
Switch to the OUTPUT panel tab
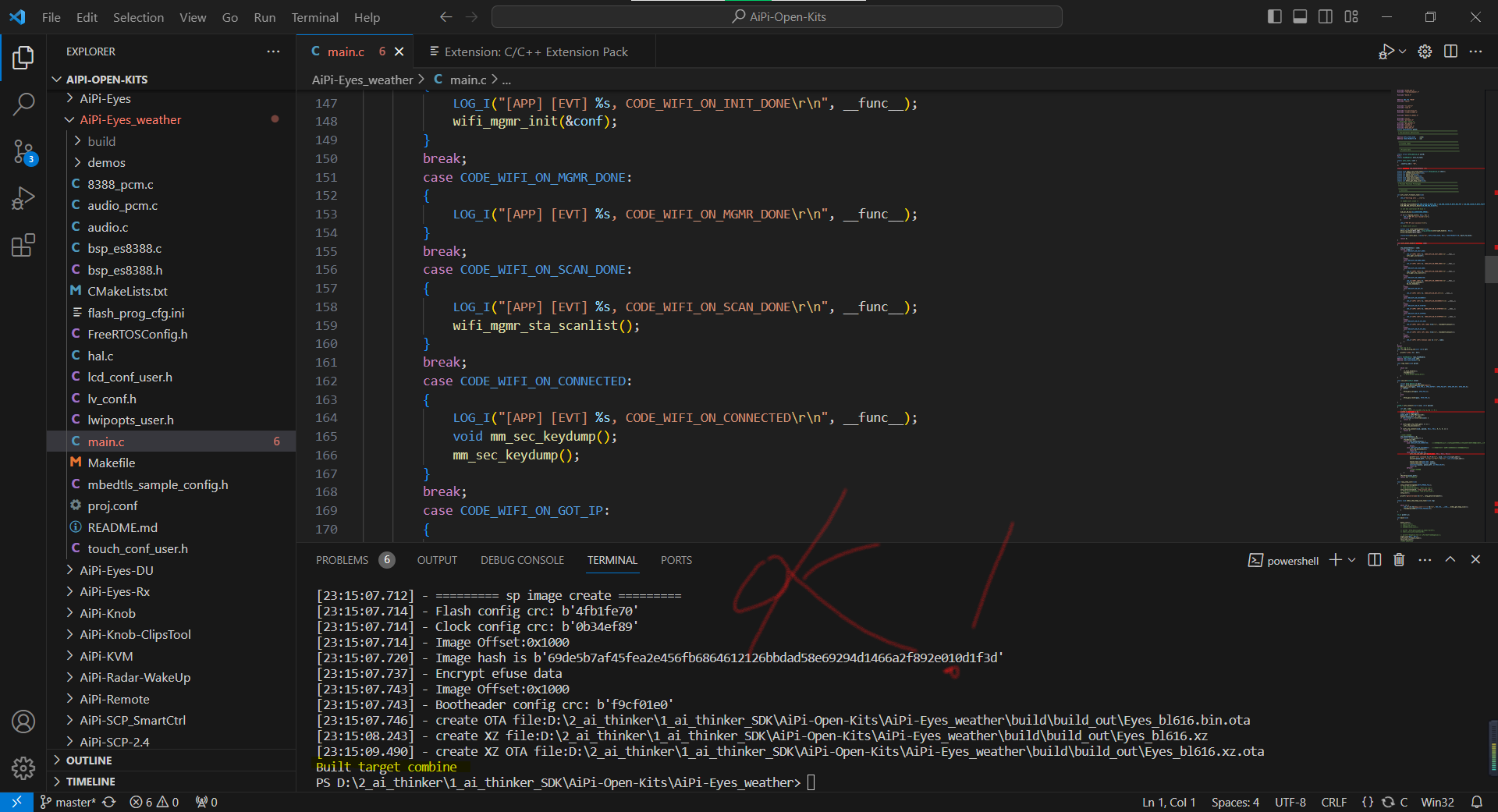click(x=437, y=560)
